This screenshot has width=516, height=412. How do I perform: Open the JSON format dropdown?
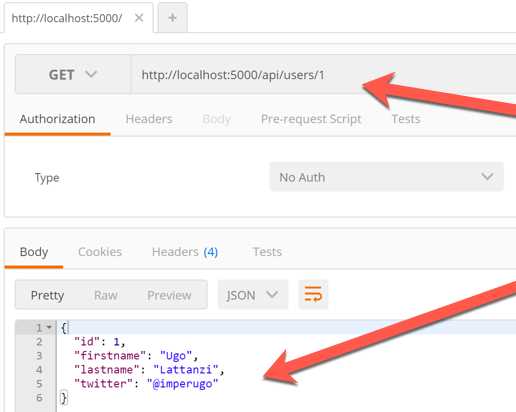pos(253,295)
